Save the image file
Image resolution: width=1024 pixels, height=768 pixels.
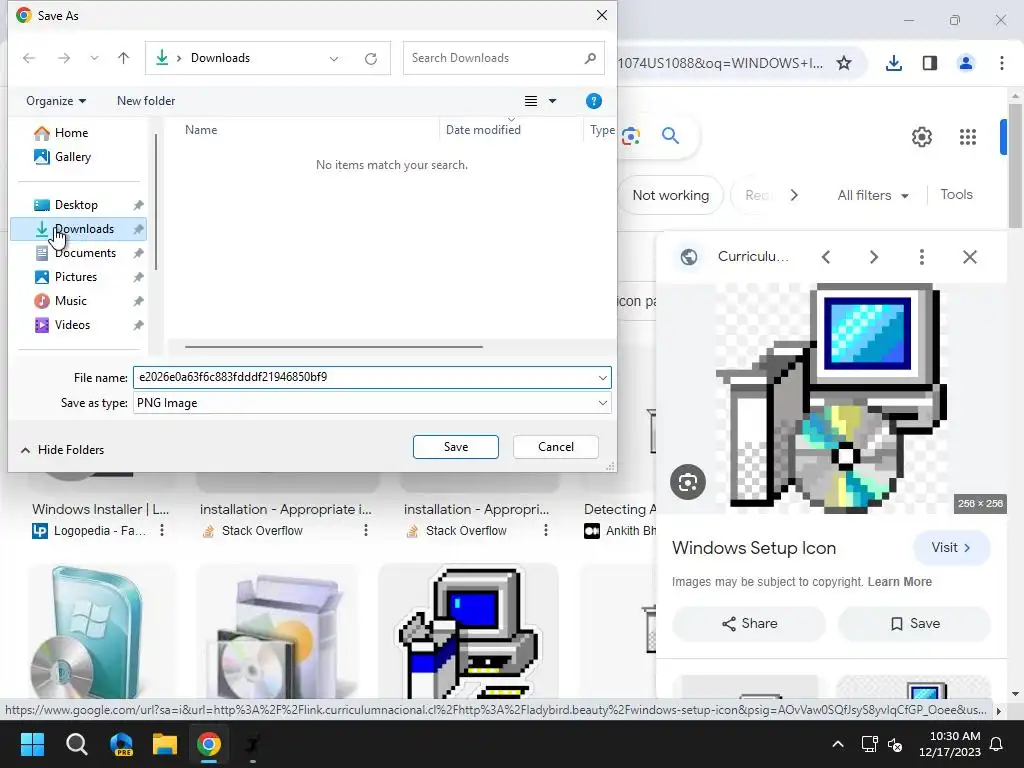456,447
